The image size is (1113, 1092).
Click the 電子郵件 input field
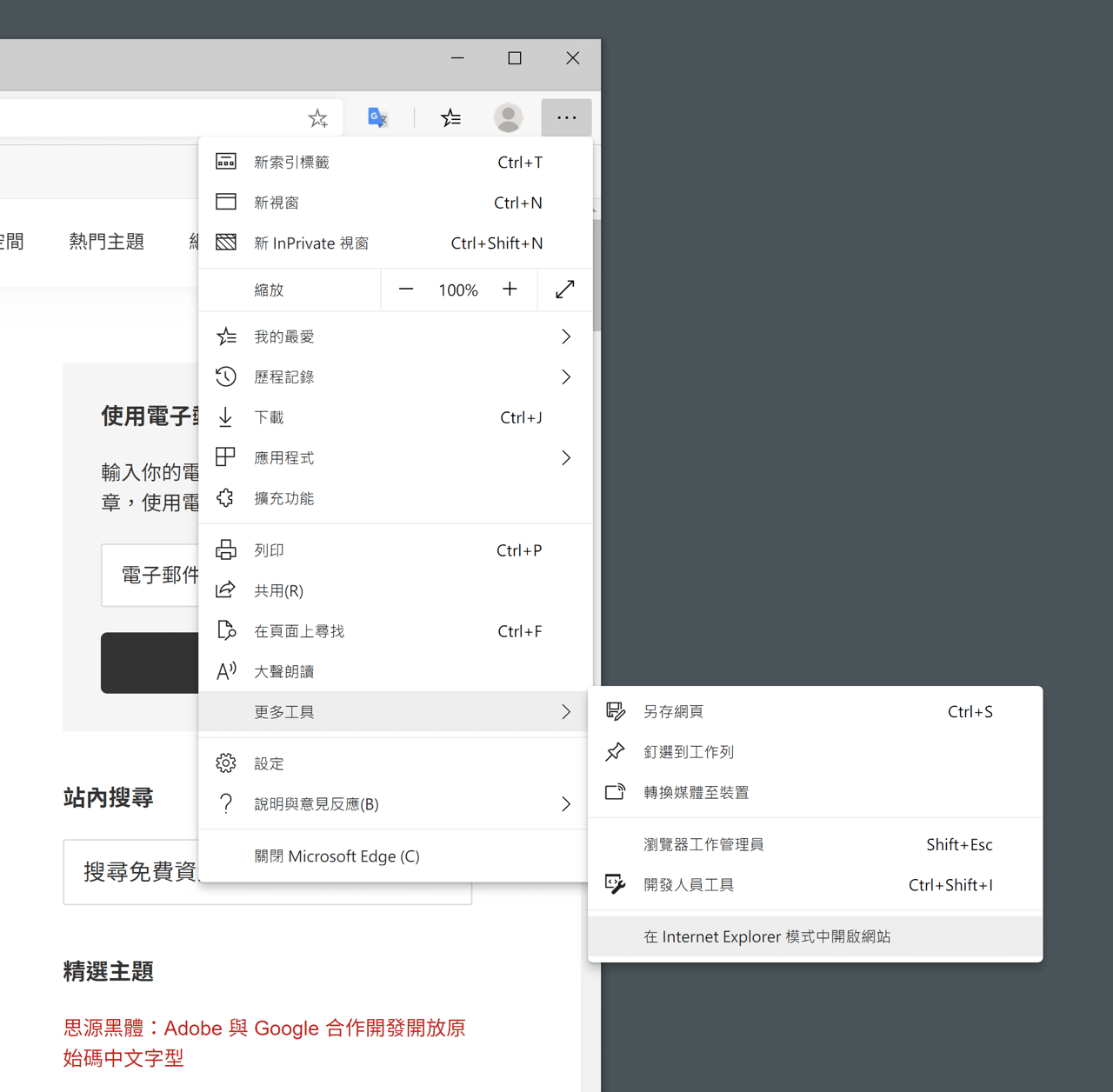tap(150, 575)
